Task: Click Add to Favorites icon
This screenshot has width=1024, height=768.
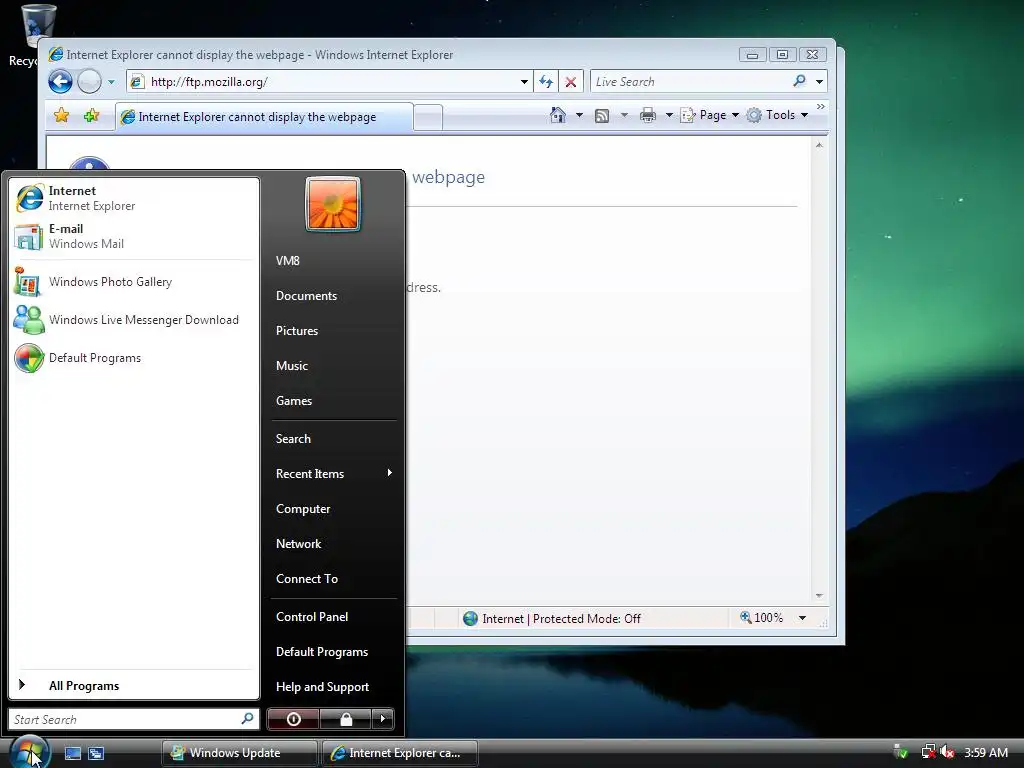Action: [x=91, y=116]
